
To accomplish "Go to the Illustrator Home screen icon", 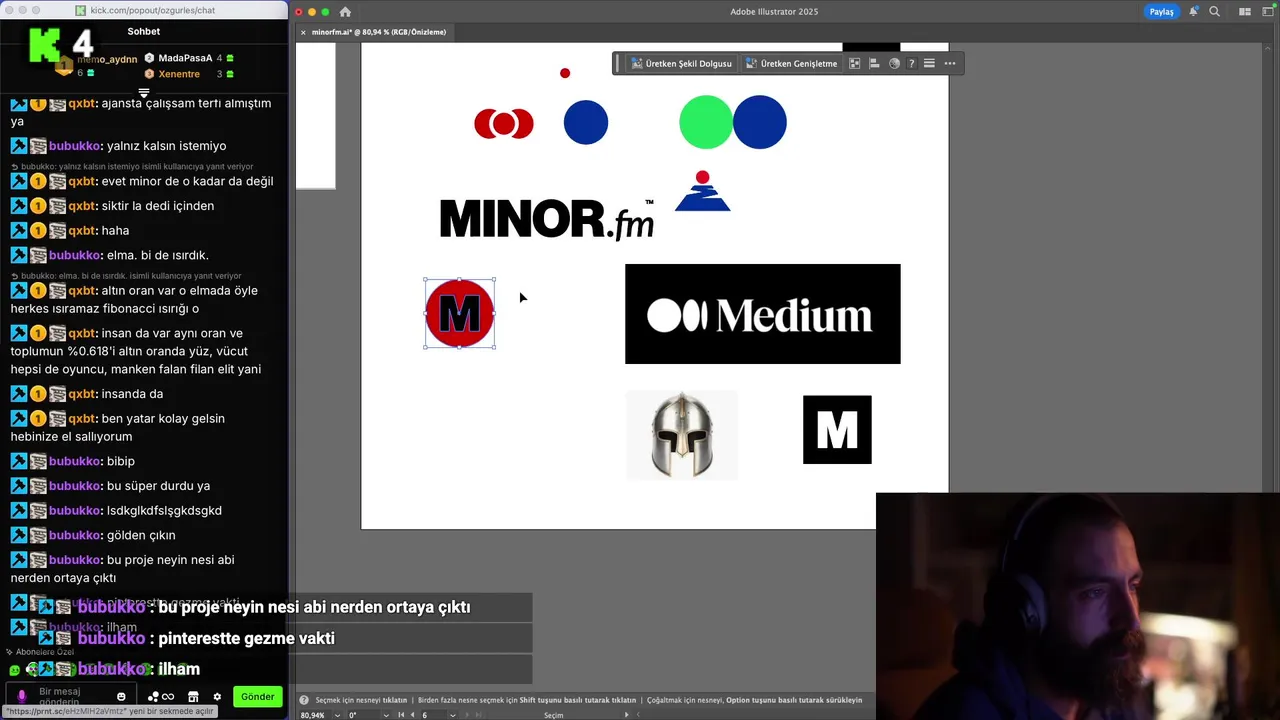I will point(345,12).
